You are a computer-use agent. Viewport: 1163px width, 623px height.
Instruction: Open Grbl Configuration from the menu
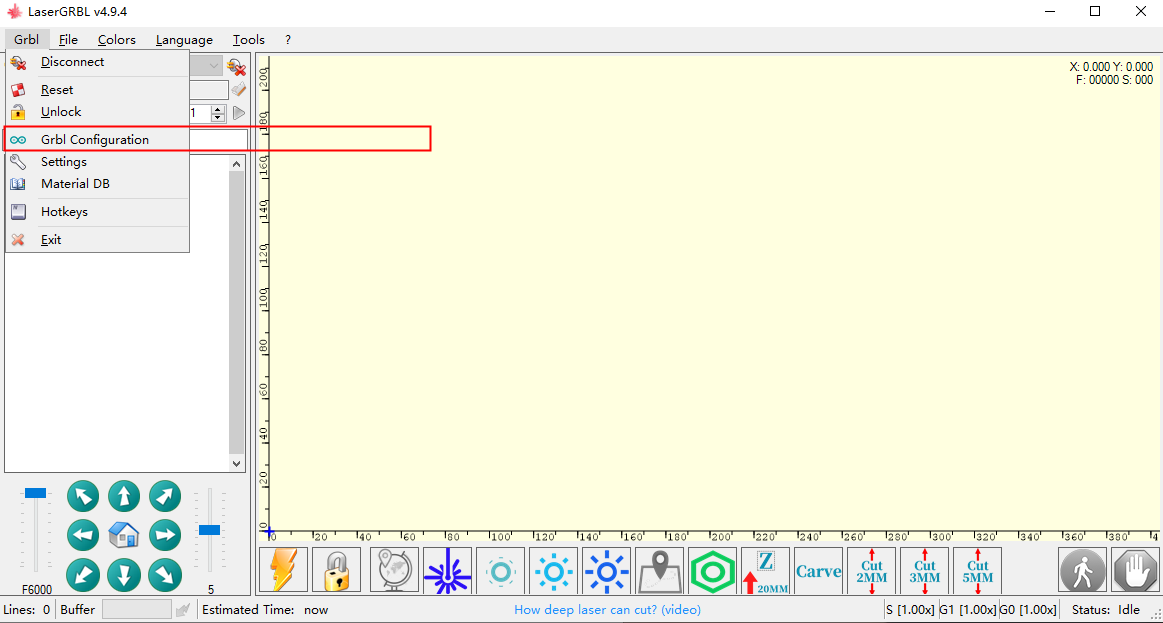95,140
